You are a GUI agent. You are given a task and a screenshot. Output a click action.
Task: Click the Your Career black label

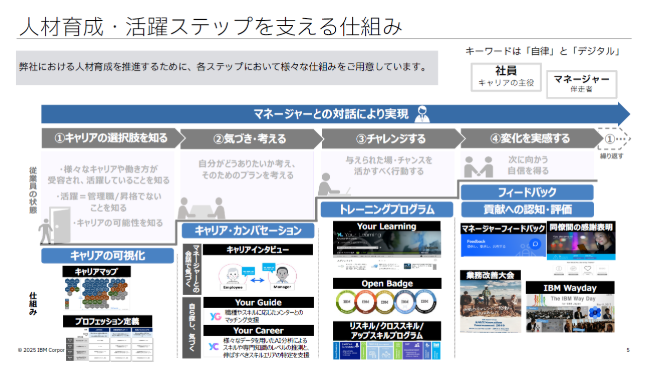[258, 330]
